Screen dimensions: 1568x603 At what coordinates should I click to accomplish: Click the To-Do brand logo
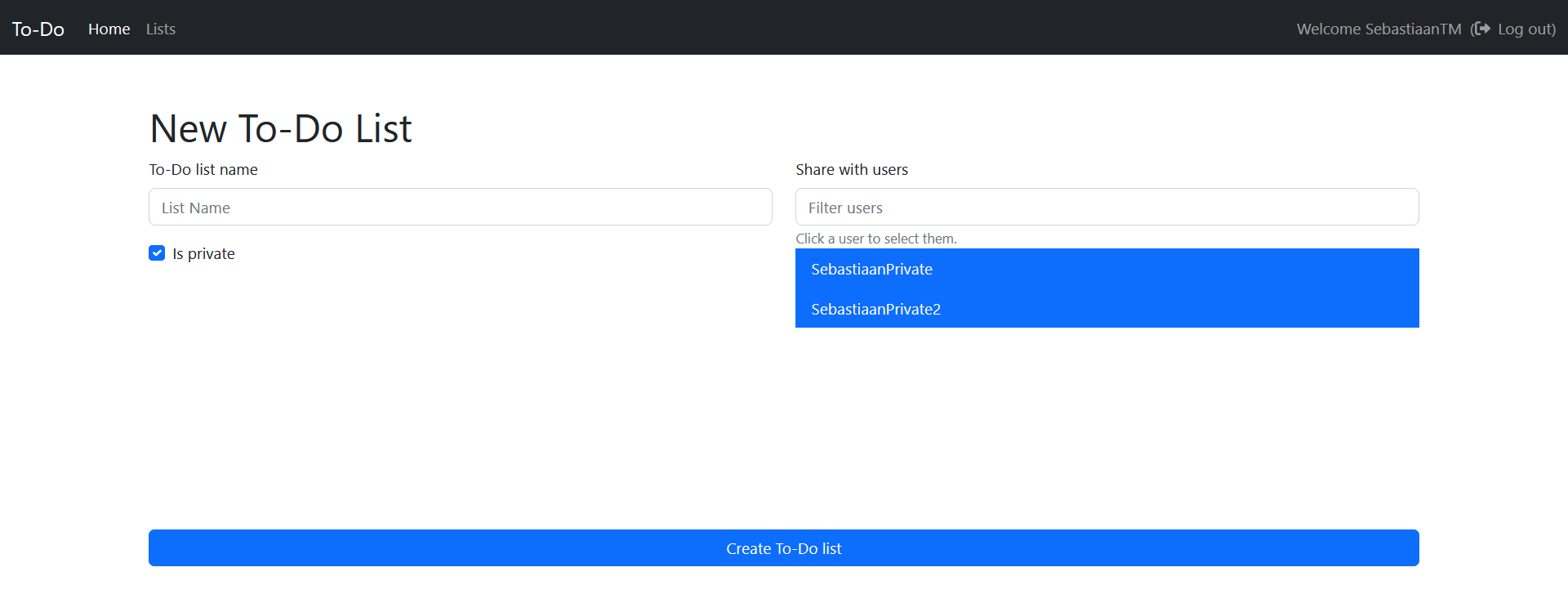(x=38, y=29)
